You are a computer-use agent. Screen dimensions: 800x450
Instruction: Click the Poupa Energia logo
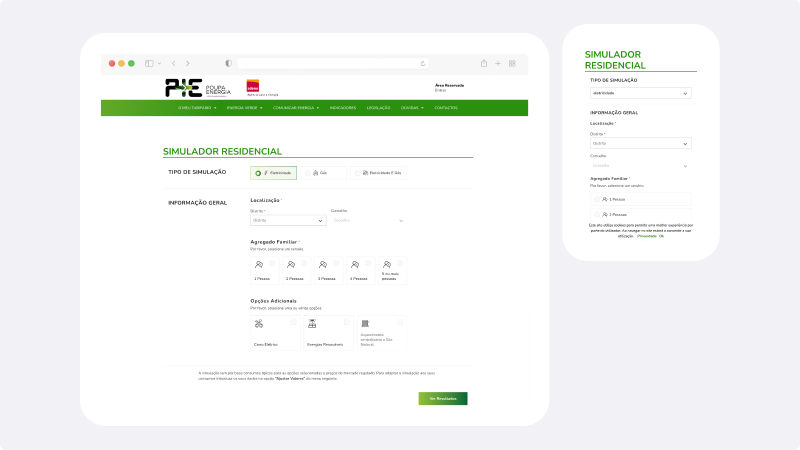(x=183, y=87)
